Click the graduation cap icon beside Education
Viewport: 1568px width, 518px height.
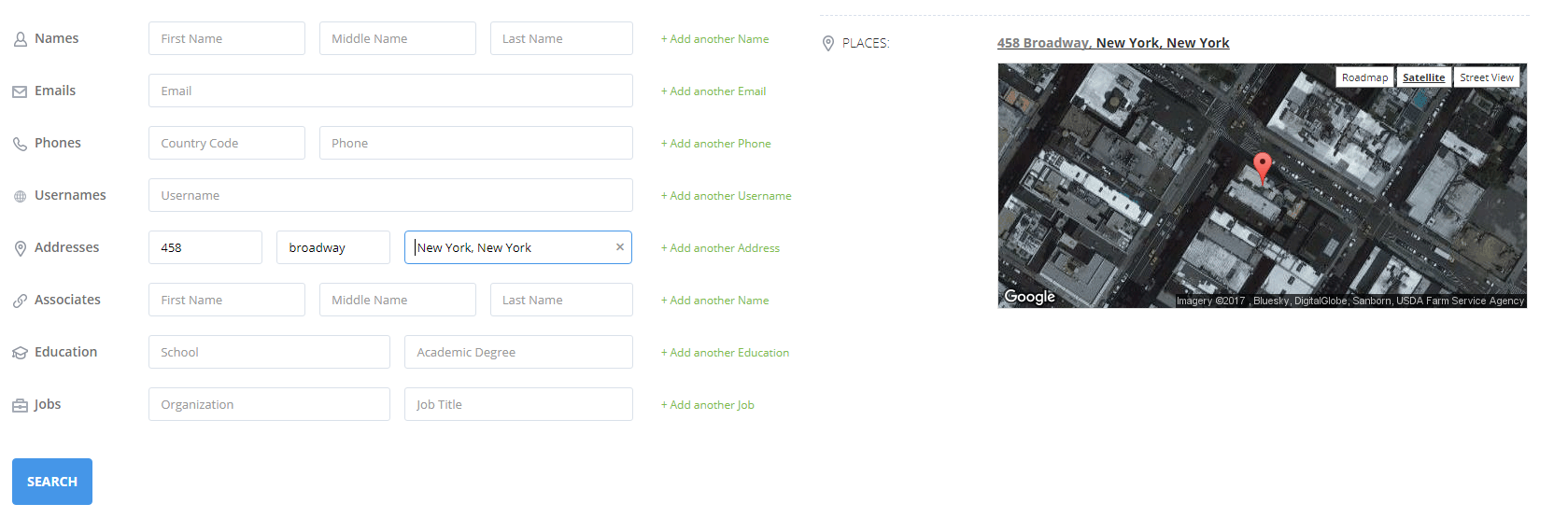tap(20, 353)
